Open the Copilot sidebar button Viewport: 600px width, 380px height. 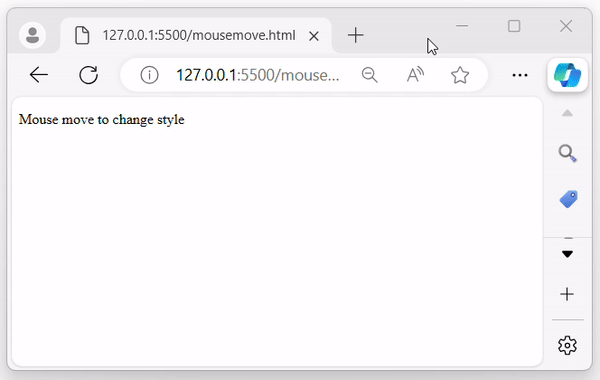pyautogui.click(x=567, y=75)
